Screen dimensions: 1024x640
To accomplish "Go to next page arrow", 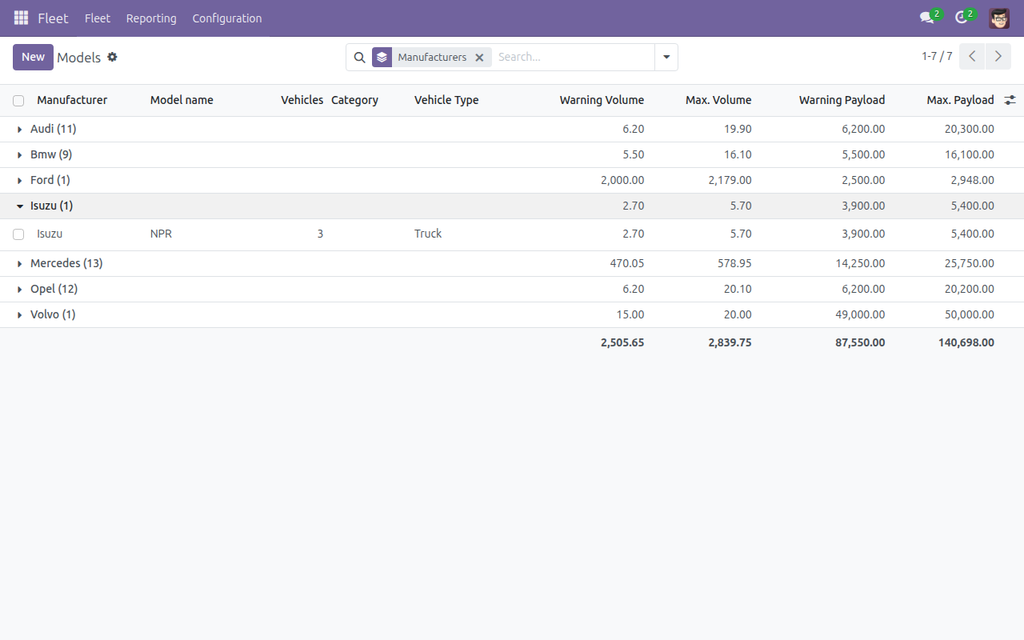I will pyautogui.click(x=998, y=57).
